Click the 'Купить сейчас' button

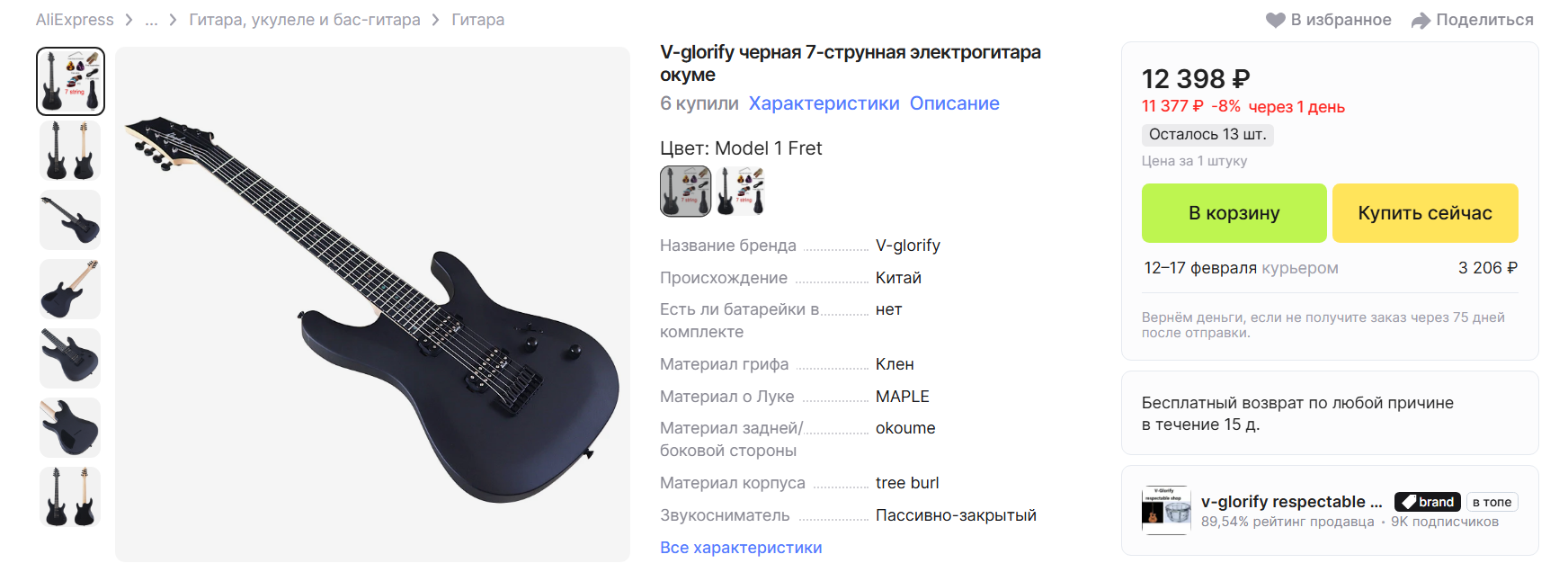[x=1425, y=213]
